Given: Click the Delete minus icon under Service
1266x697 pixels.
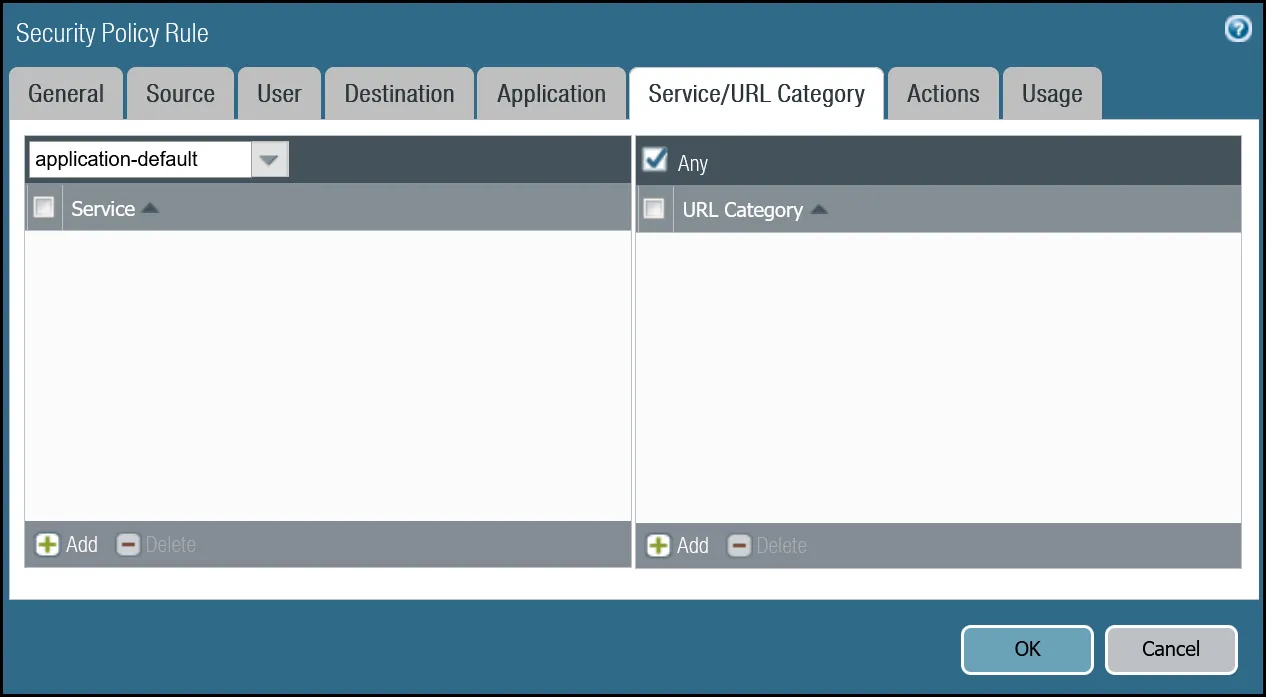Looking at the screenshot, I should click(128, 544).
